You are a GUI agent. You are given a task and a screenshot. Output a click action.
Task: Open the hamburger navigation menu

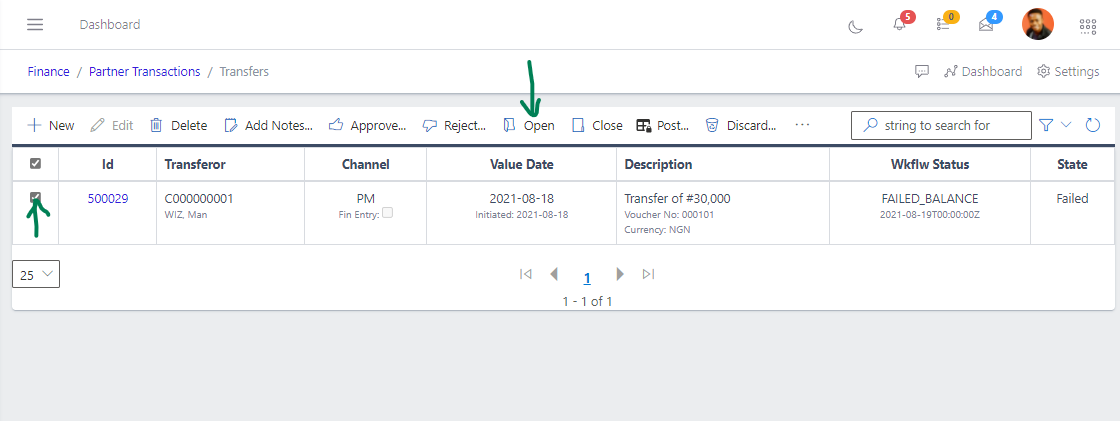35,24
